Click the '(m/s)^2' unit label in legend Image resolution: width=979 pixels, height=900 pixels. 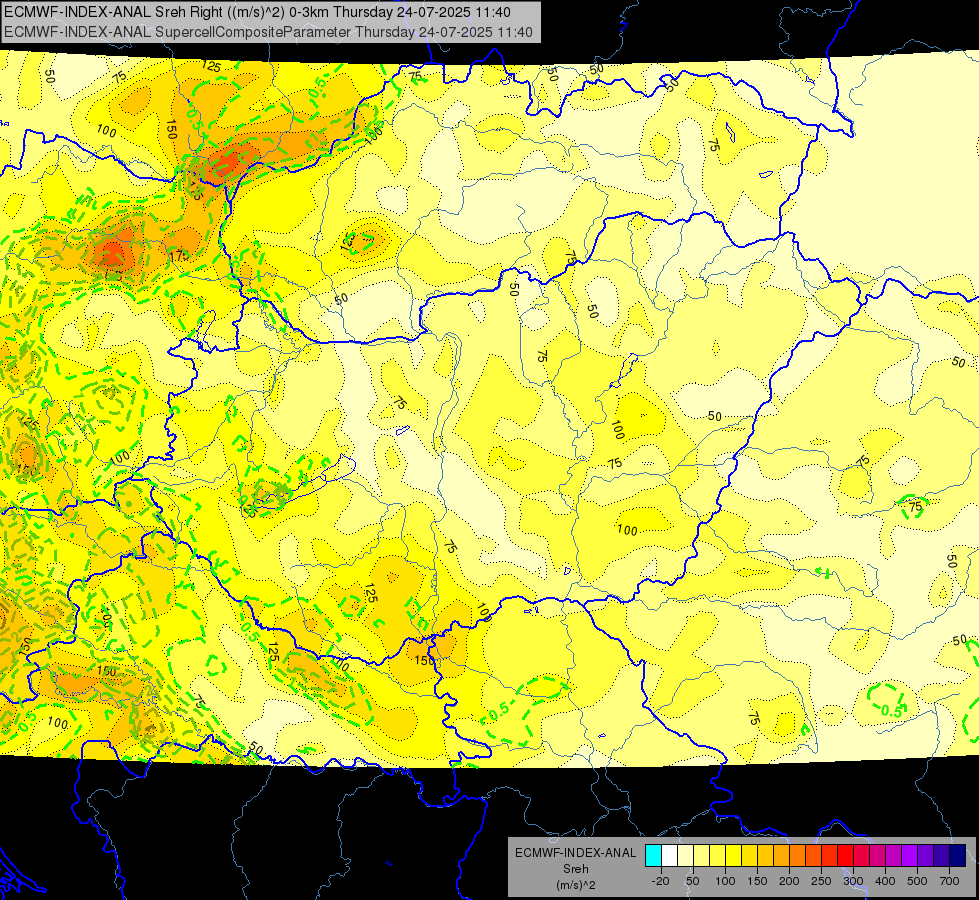(576, 885)
